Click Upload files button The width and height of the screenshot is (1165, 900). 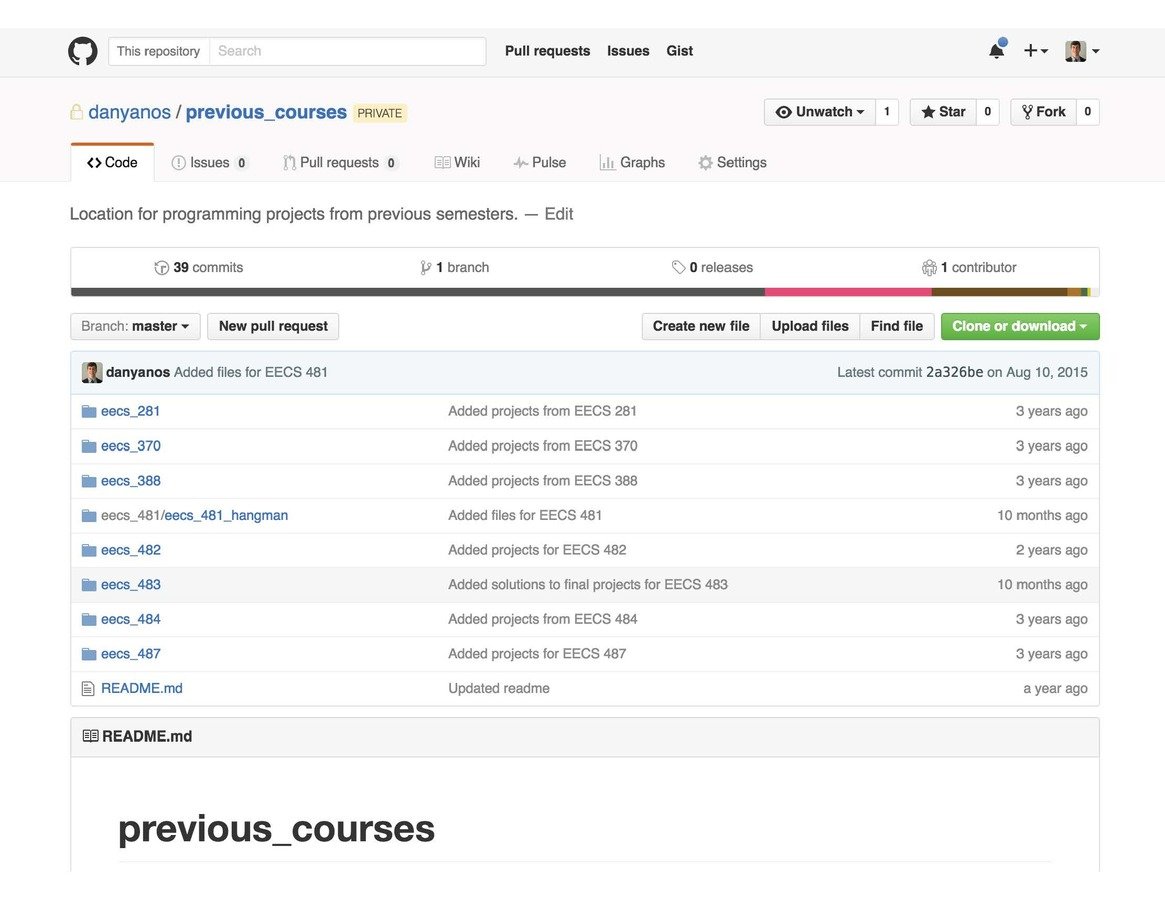(810, 326)
